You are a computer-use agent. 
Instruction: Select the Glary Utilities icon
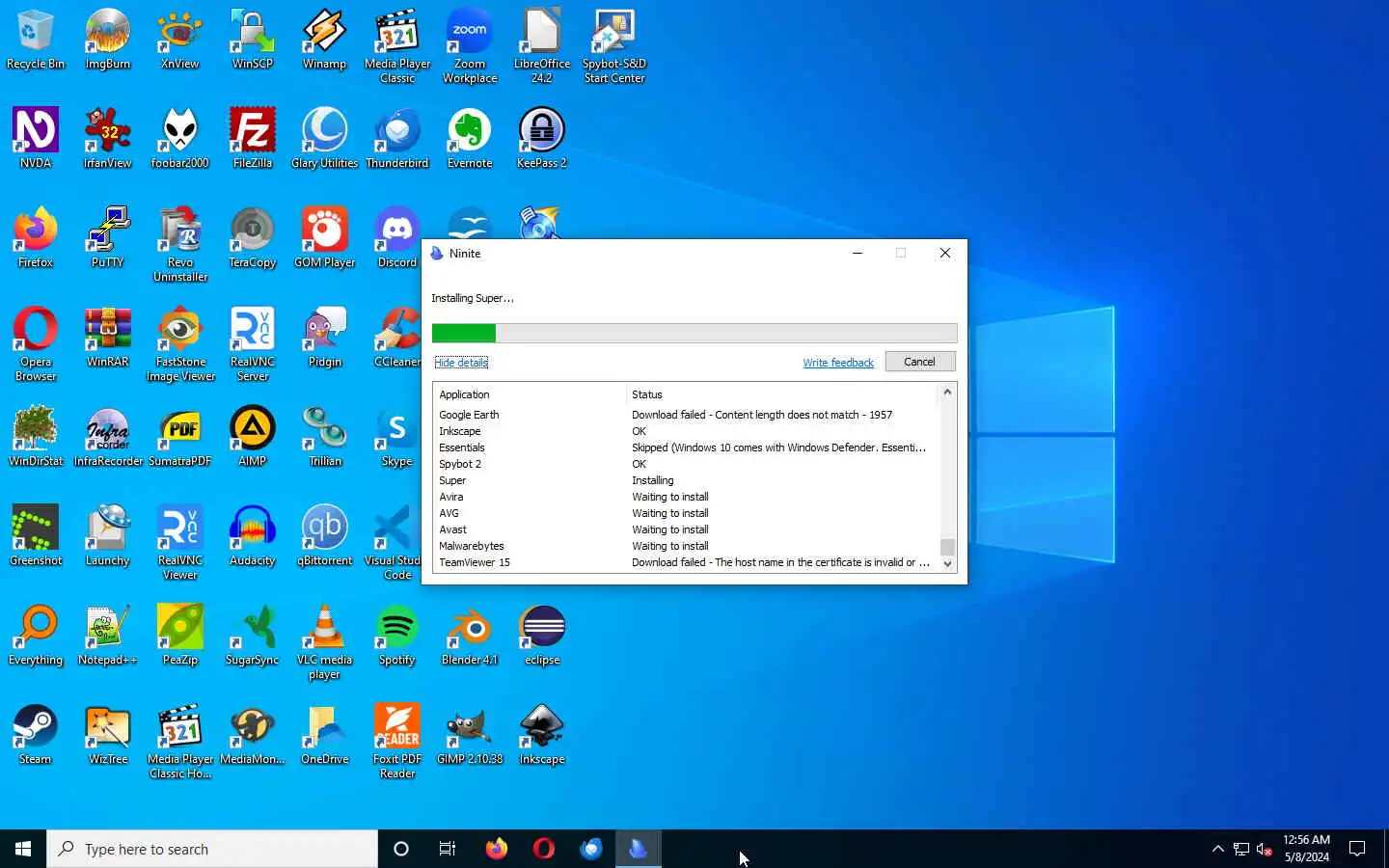(324, 139)
